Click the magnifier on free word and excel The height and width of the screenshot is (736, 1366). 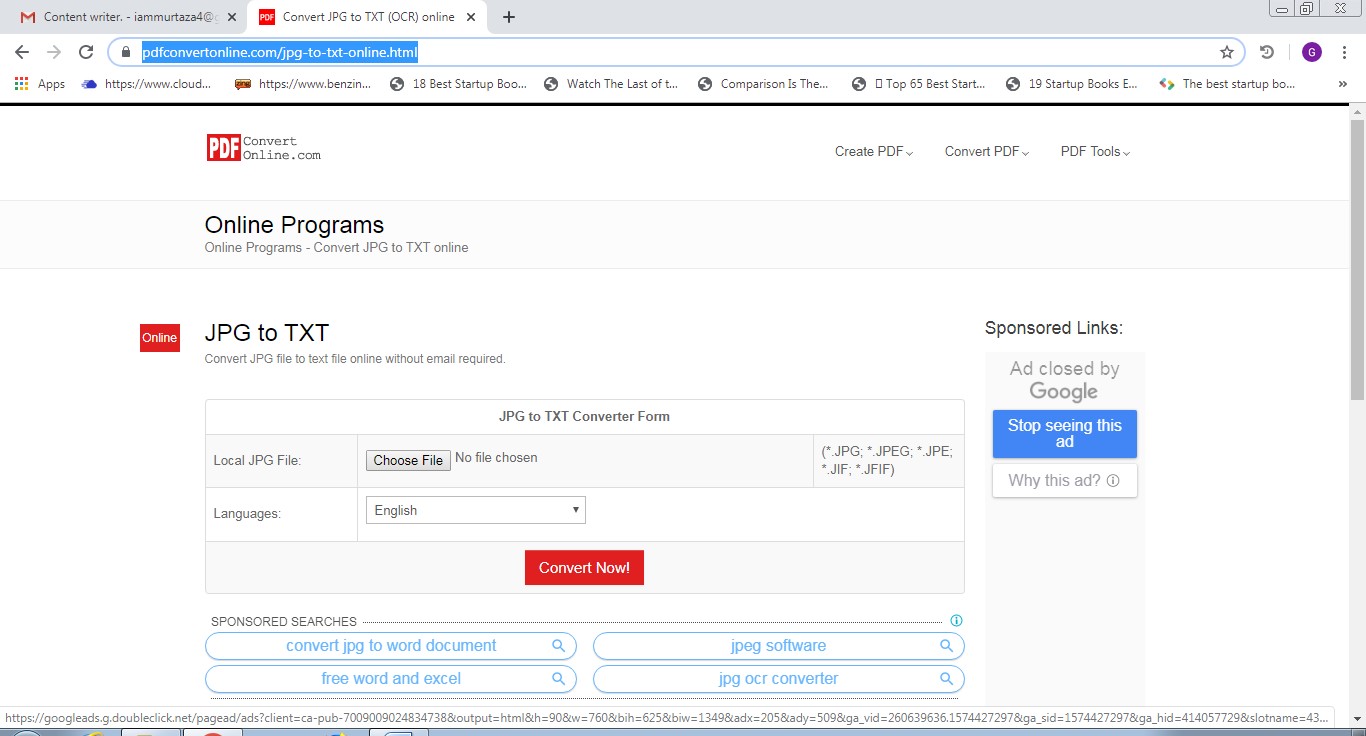[x=559, y=679]
